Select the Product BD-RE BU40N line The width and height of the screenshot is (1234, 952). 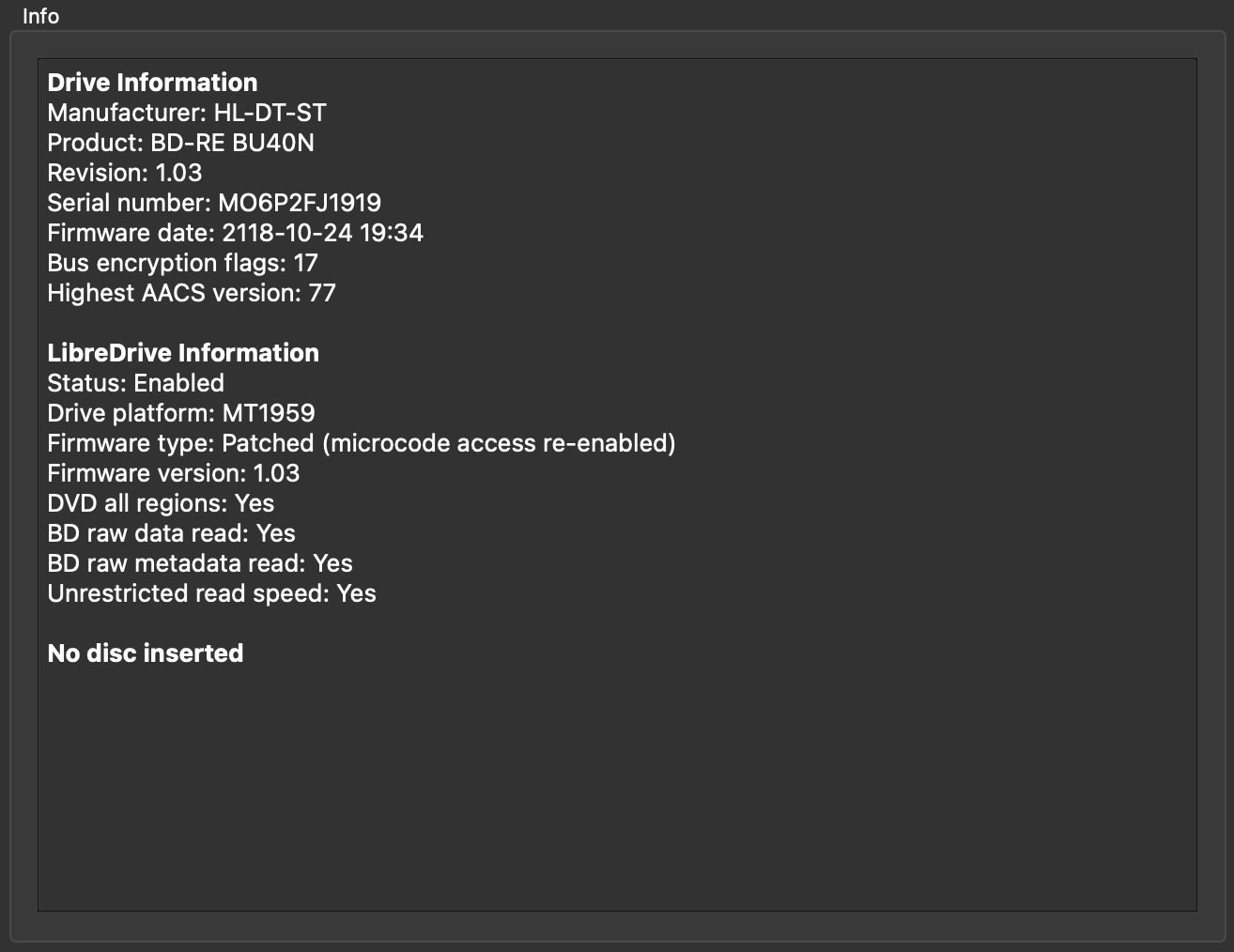pos(180,143)
